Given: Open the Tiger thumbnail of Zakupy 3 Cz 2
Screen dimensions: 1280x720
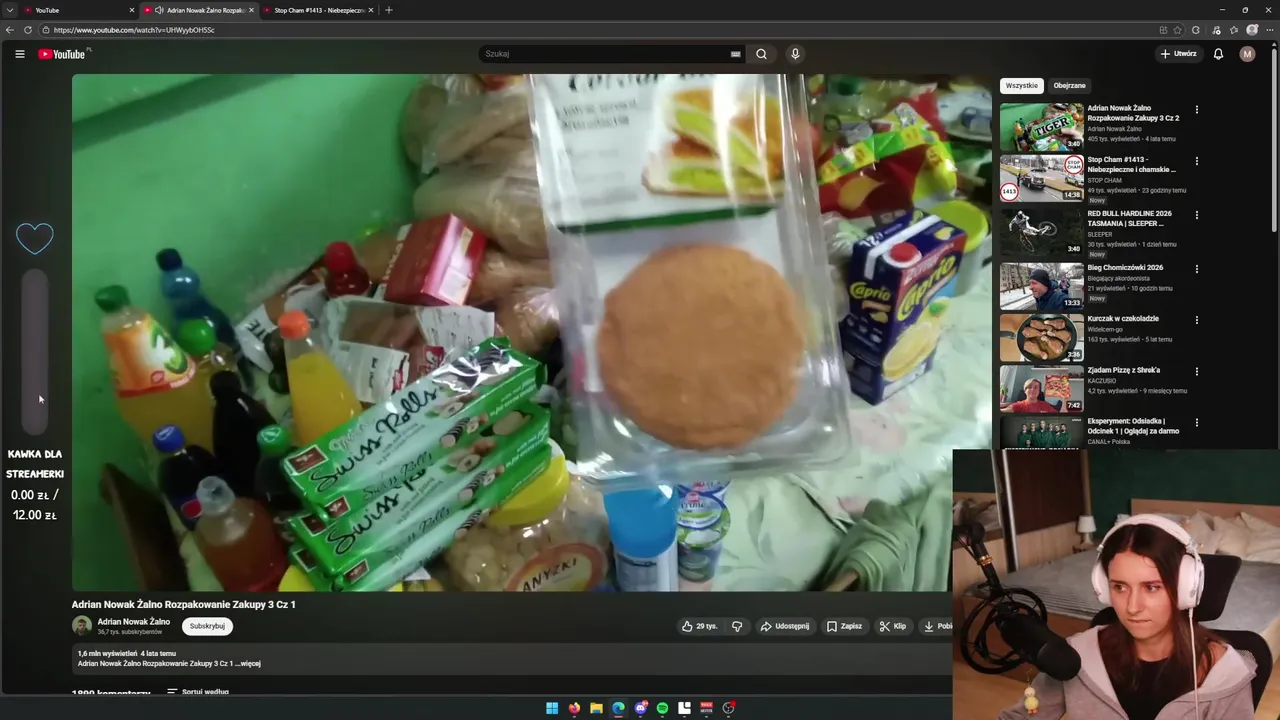Looking at the screenshot, I should pos(1041,127).
